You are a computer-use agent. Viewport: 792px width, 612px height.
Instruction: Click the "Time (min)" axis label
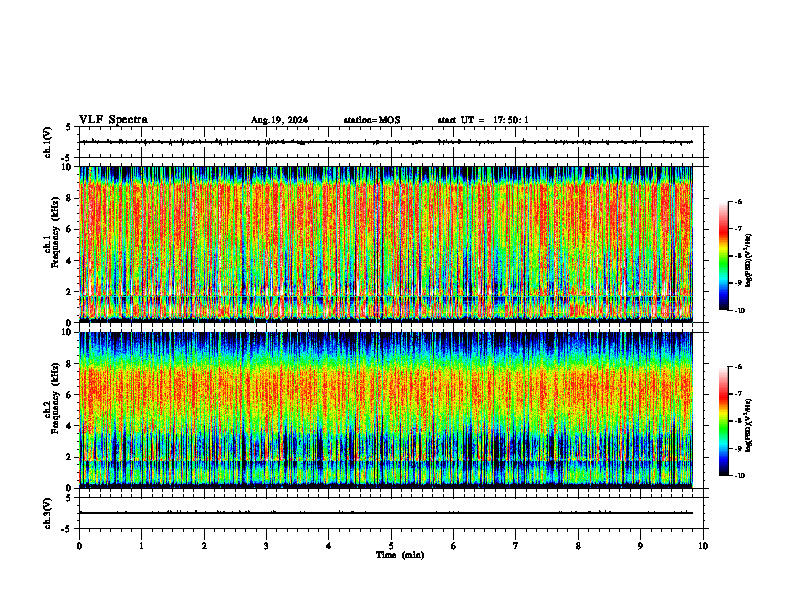pos(400,555)
